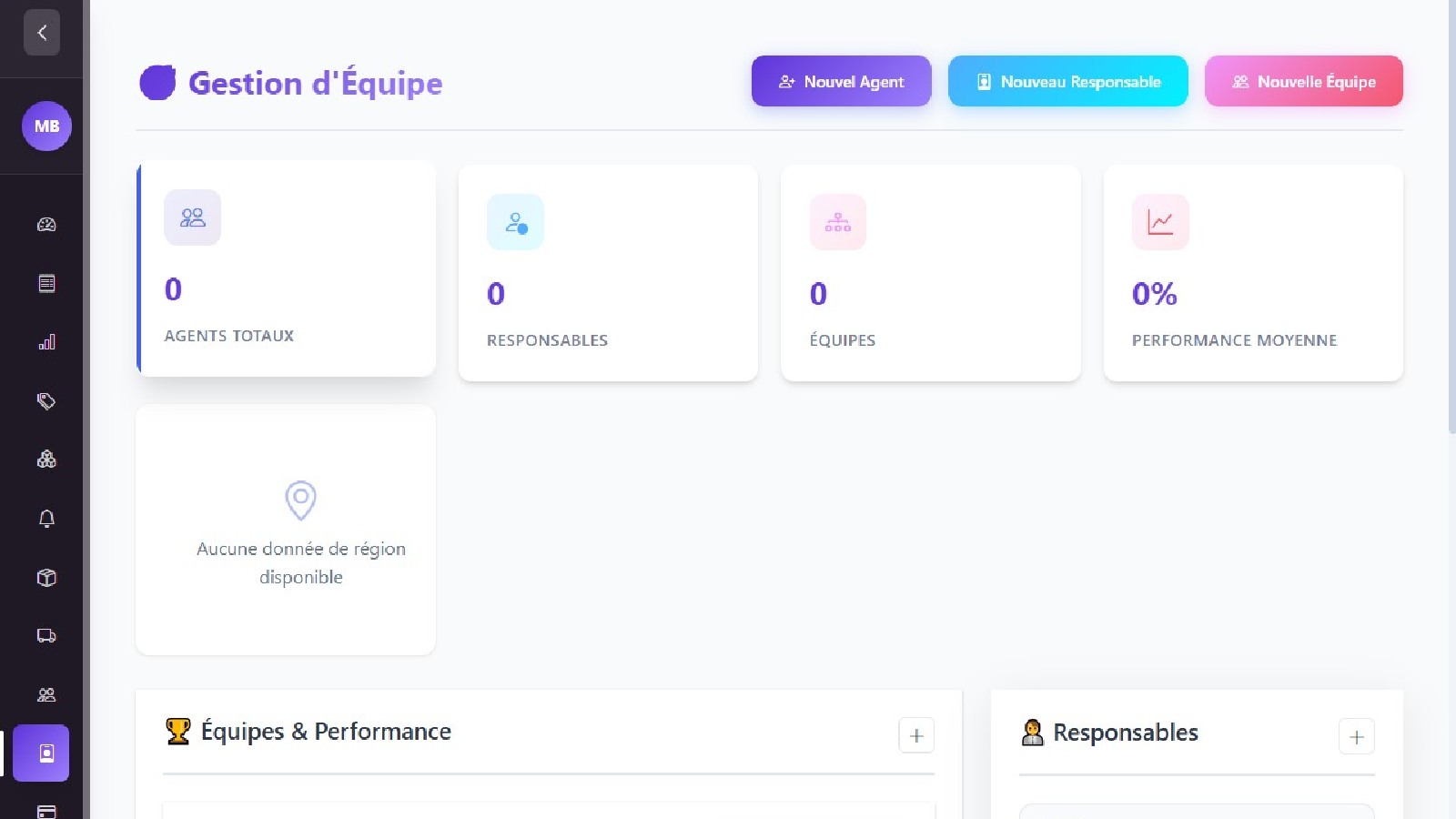Create a team with Nouvelle Équipe button
The height and width of the screenshot is (819, 1456).
[1303, 82]
